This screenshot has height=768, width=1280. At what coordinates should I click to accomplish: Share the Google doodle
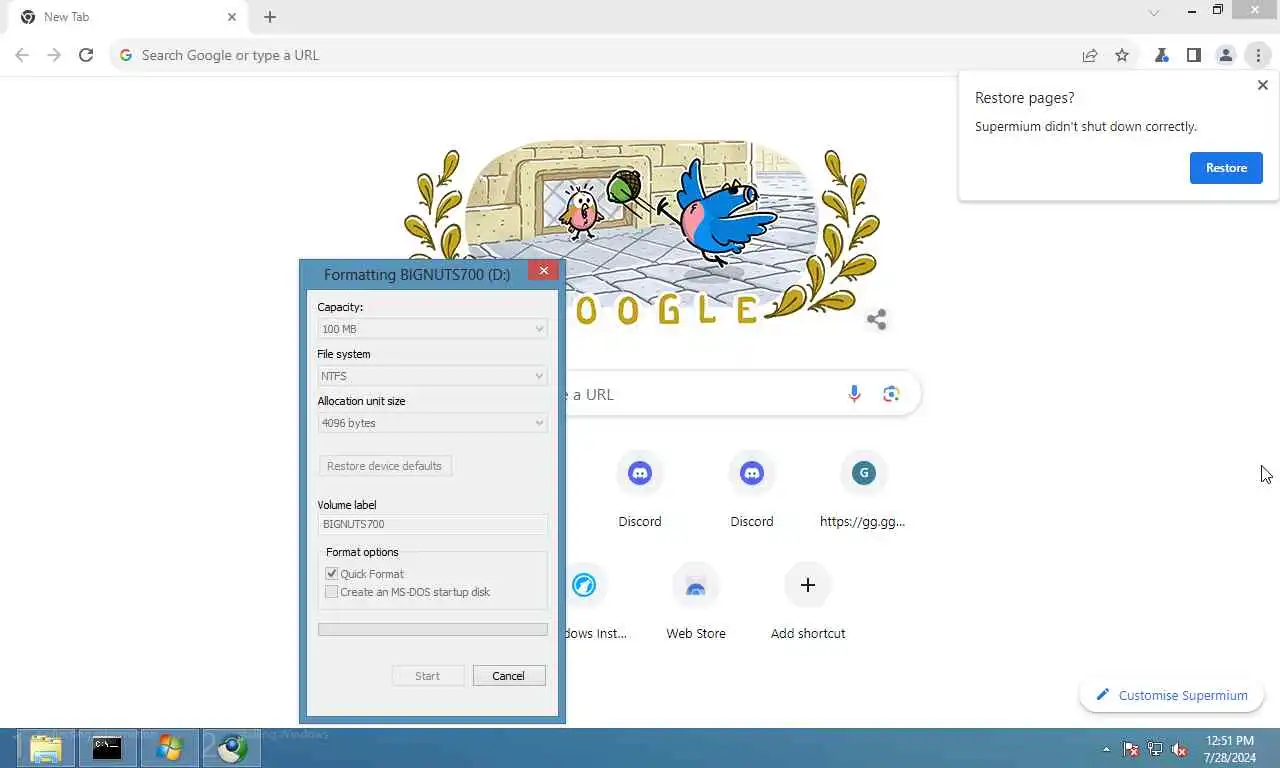click(x=877, y=320)
